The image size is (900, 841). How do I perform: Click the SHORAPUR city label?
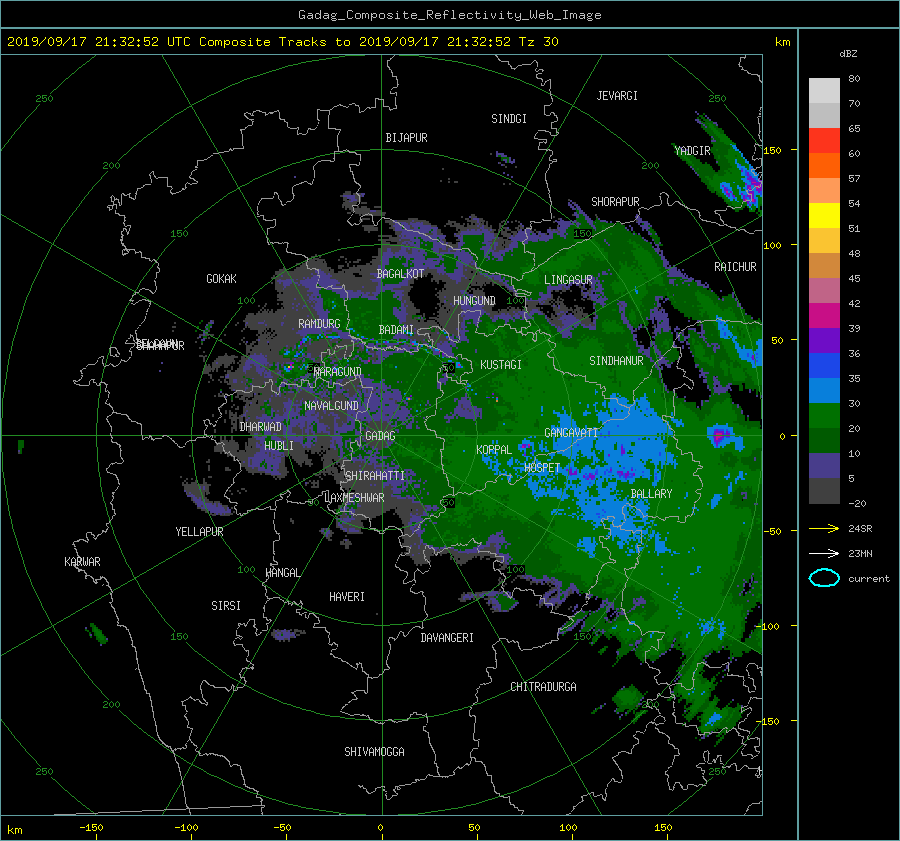615,202
